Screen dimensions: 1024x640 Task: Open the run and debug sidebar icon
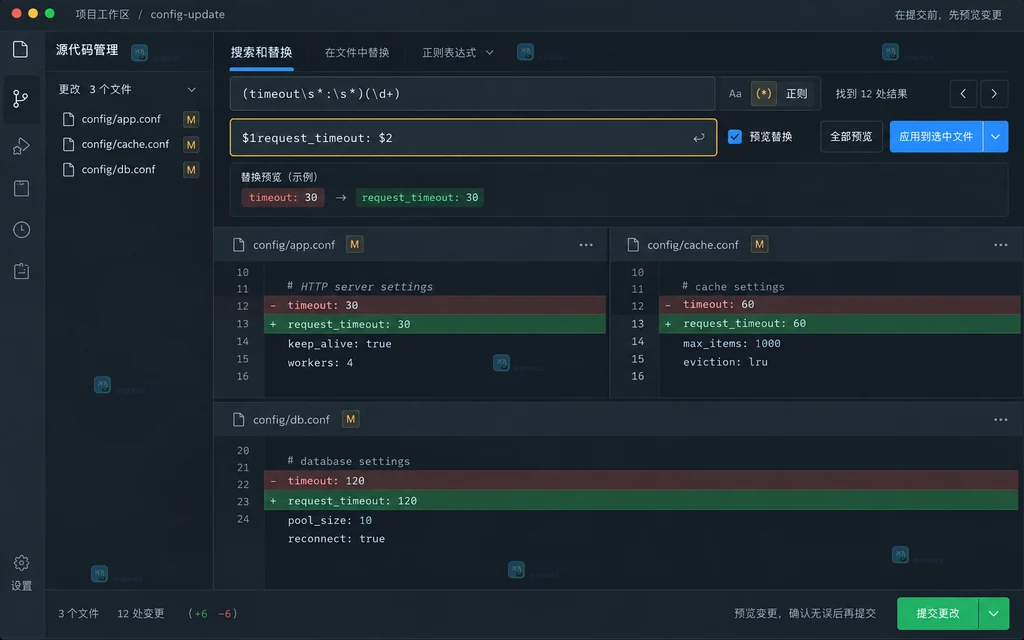[x=21, y=146]
